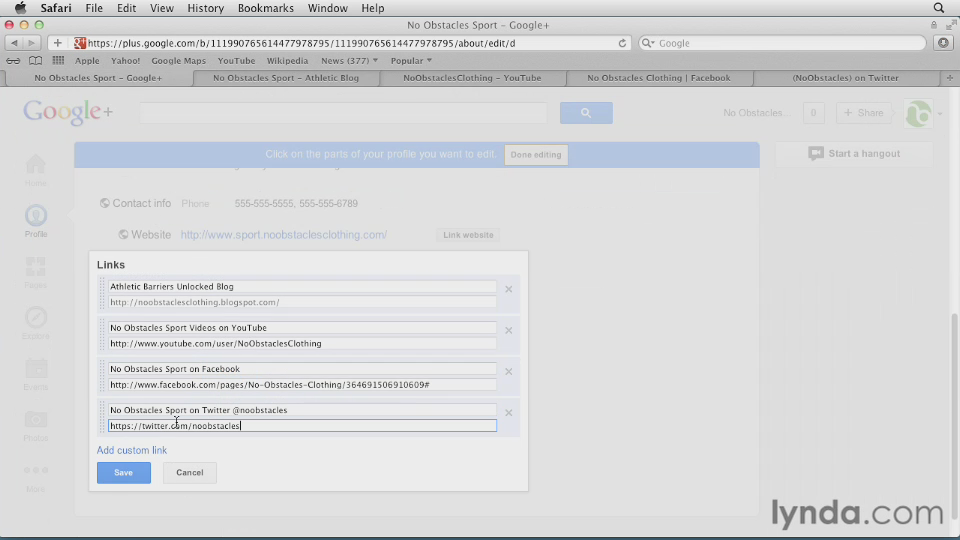This screenshot has width=960, height=540.
Task: Open the Safari application menu
Action: pos(56,8)
